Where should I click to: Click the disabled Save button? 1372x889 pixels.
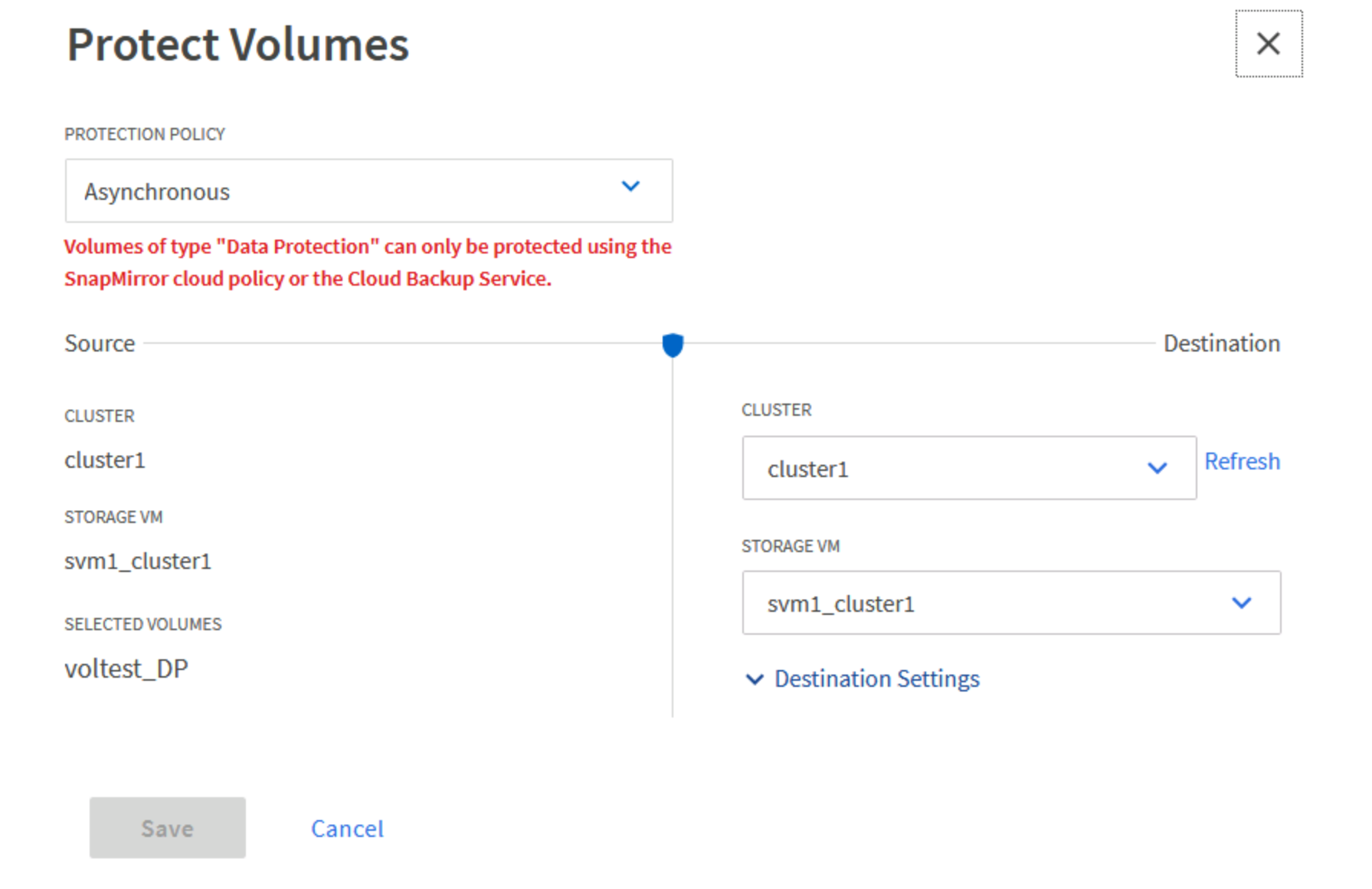[167, 828]
